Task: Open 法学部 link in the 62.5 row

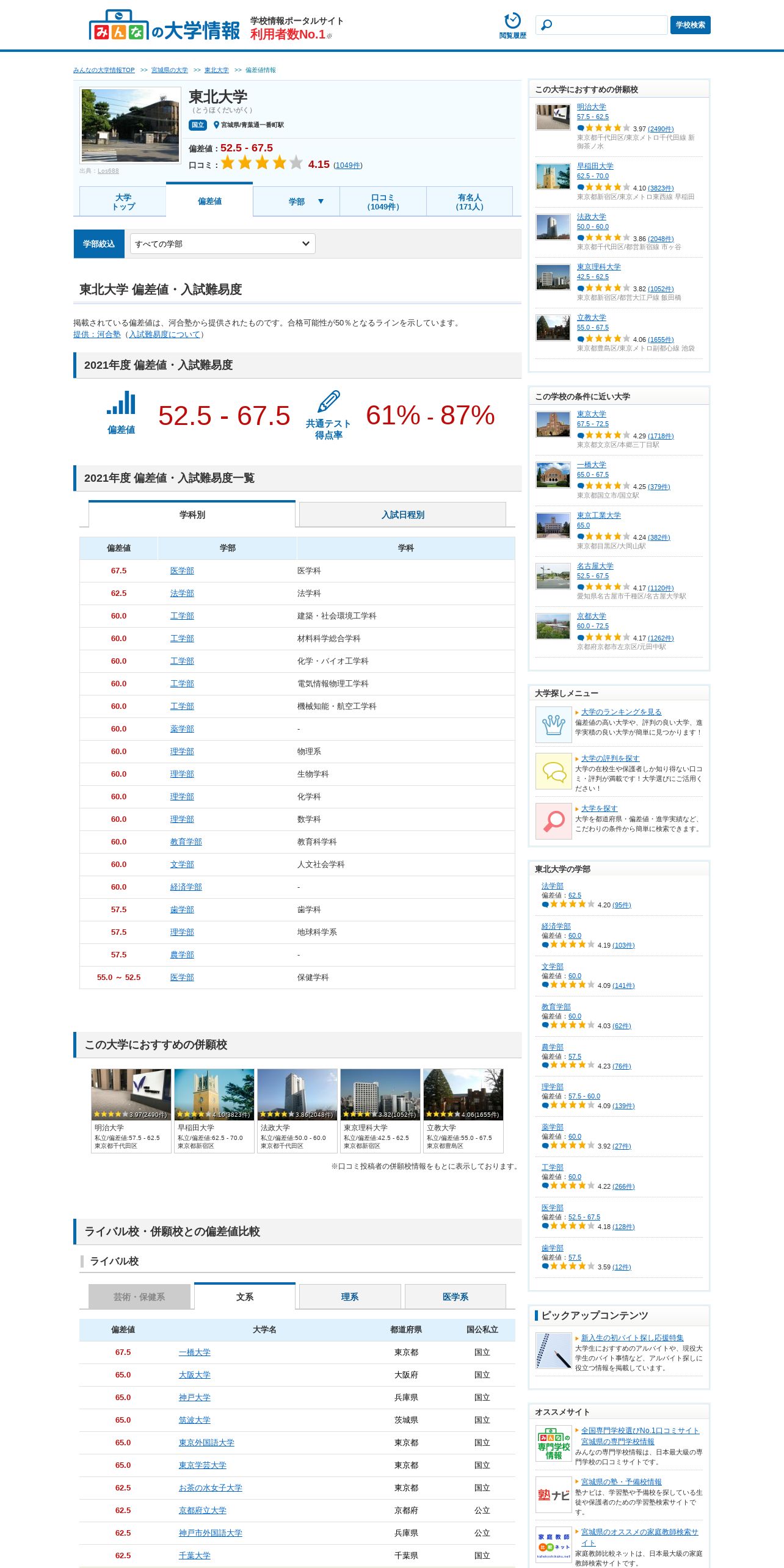Action: click(182, 593)
